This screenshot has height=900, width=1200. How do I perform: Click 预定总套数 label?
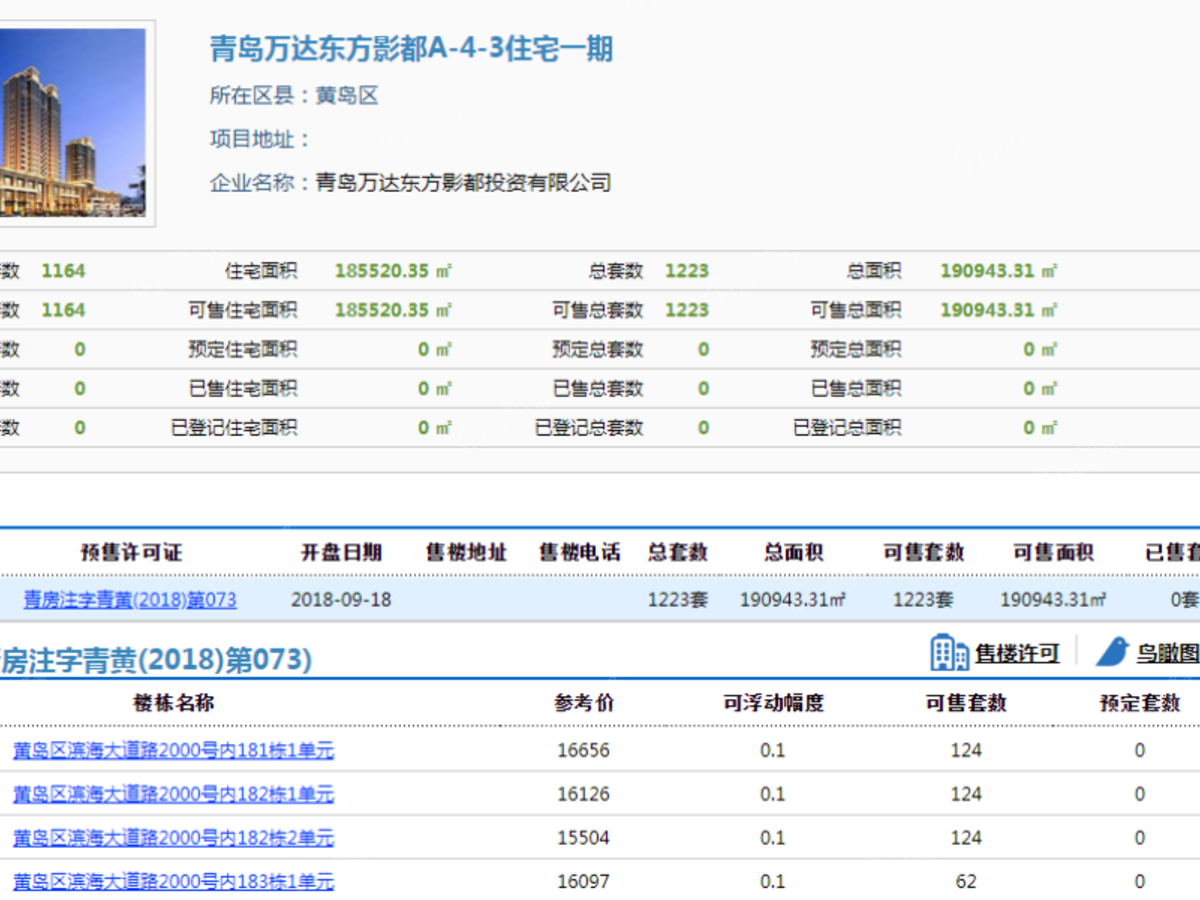597,349
